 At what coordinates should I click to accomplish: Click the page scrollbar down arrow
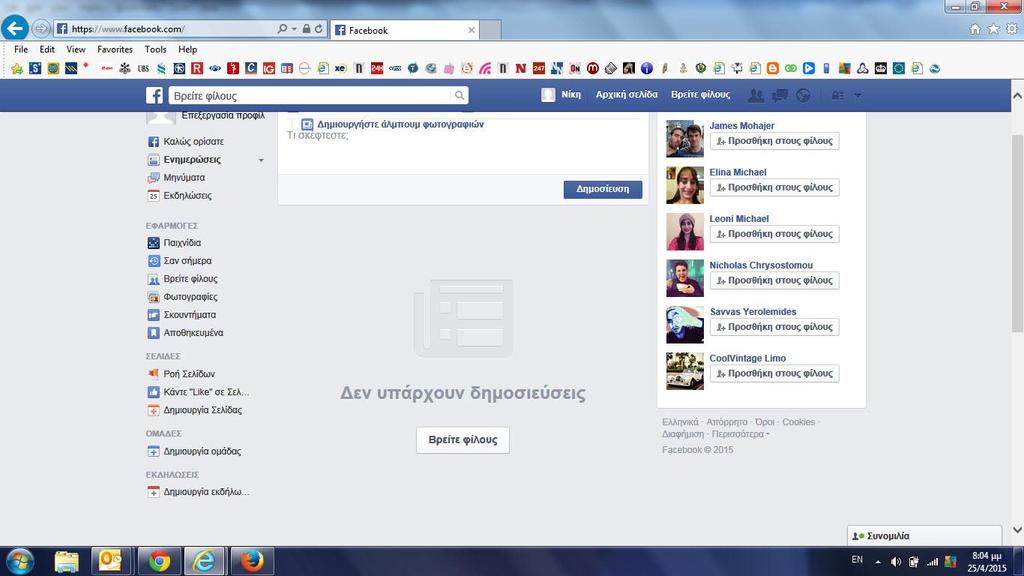point(1017,530)
